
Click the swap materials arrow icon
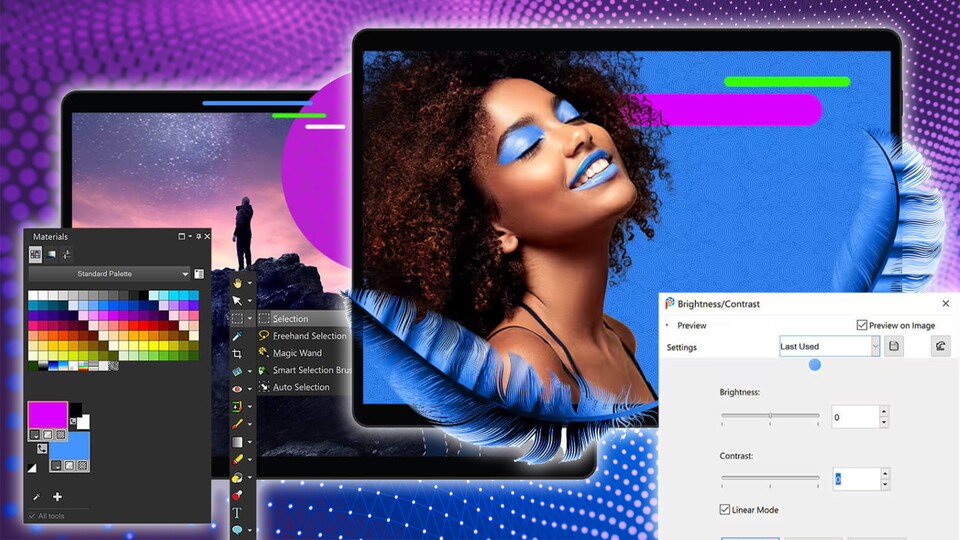click(x=42, y=449)
